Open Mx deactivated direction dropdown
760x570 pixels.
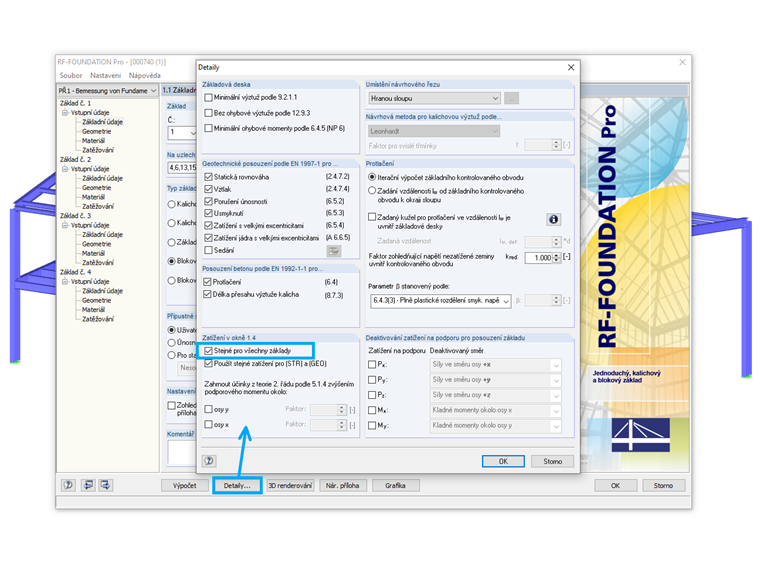[495, 411]
